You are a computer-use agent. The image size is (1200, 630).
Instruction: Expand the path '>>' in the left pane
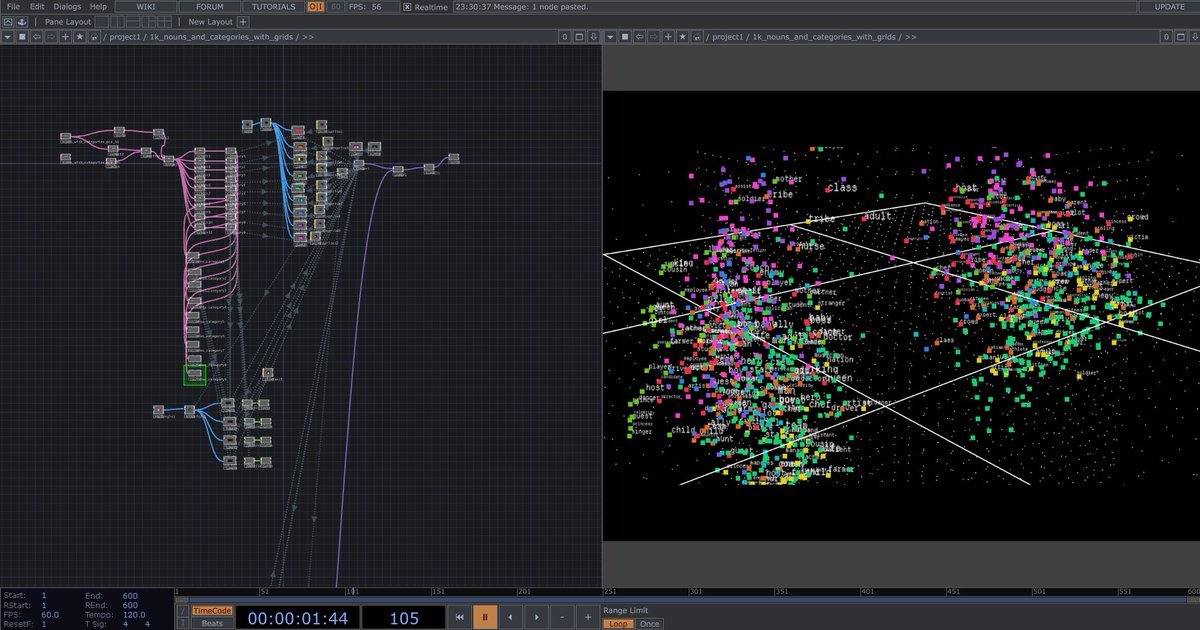coord(308,37)
